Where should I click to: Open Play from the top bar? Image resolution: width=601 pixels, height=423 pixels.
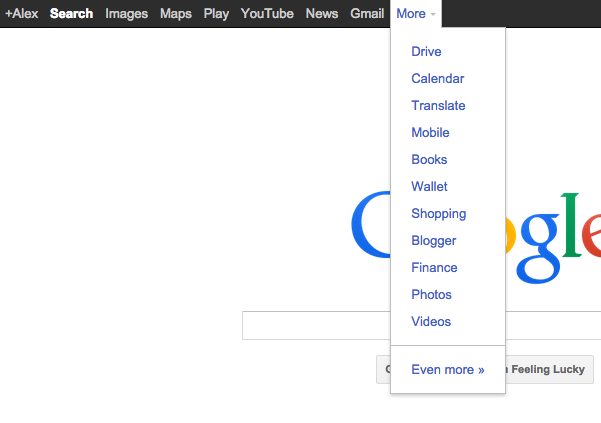[x=216, y=14]
